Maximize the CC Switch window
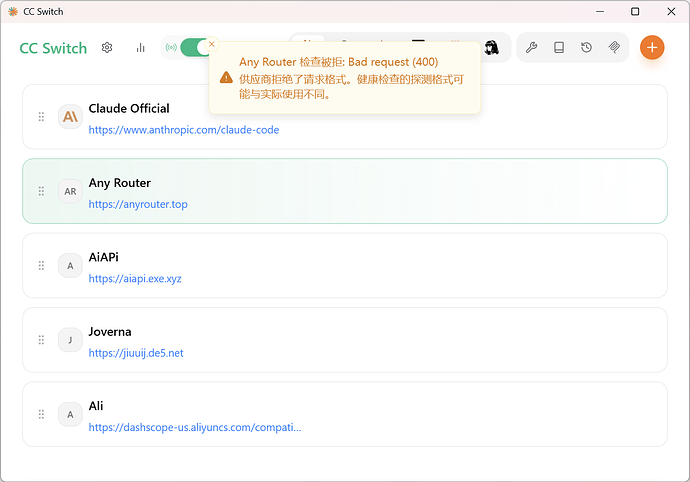690x482 pixels. pos(635,11)
